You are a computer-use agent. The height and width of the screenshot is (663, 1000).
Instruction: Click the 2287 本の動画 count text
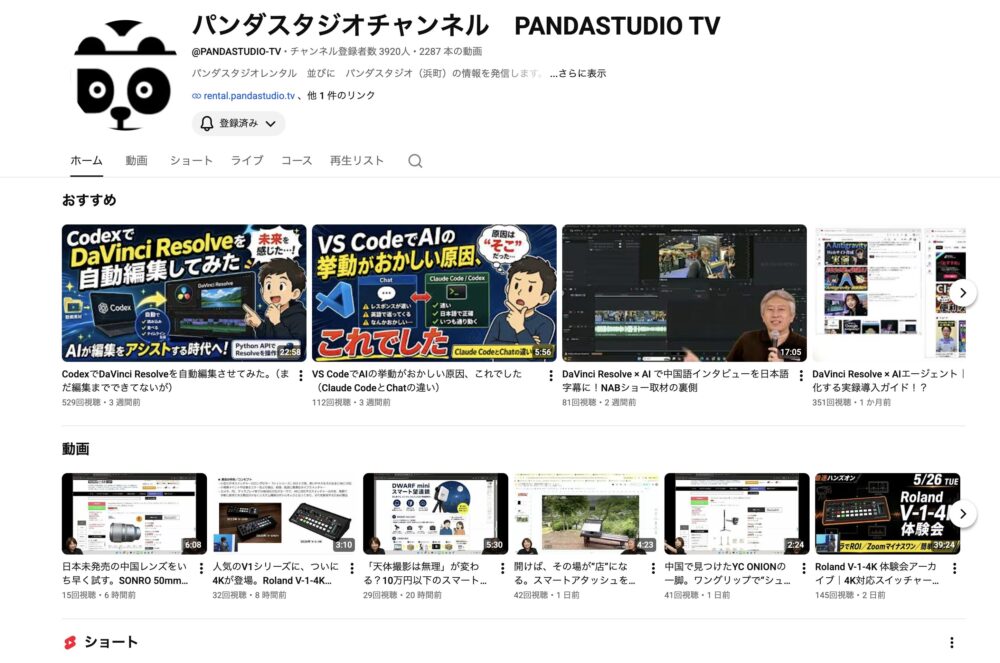coord(450,52)
